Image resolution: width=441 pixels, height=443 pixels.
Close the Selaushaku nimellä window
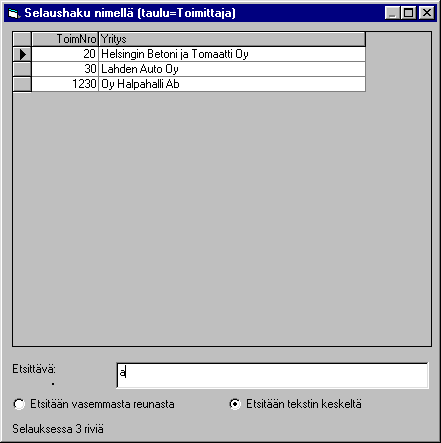(x=426, y=13)
